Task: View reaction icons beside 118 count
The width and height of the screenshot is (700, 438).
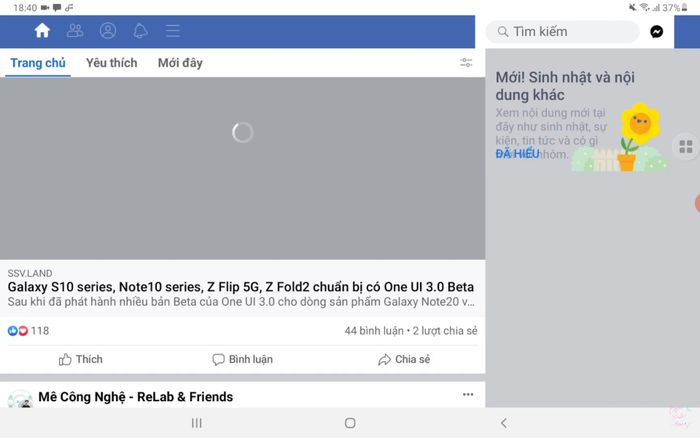Action: (x=18, y=331)
